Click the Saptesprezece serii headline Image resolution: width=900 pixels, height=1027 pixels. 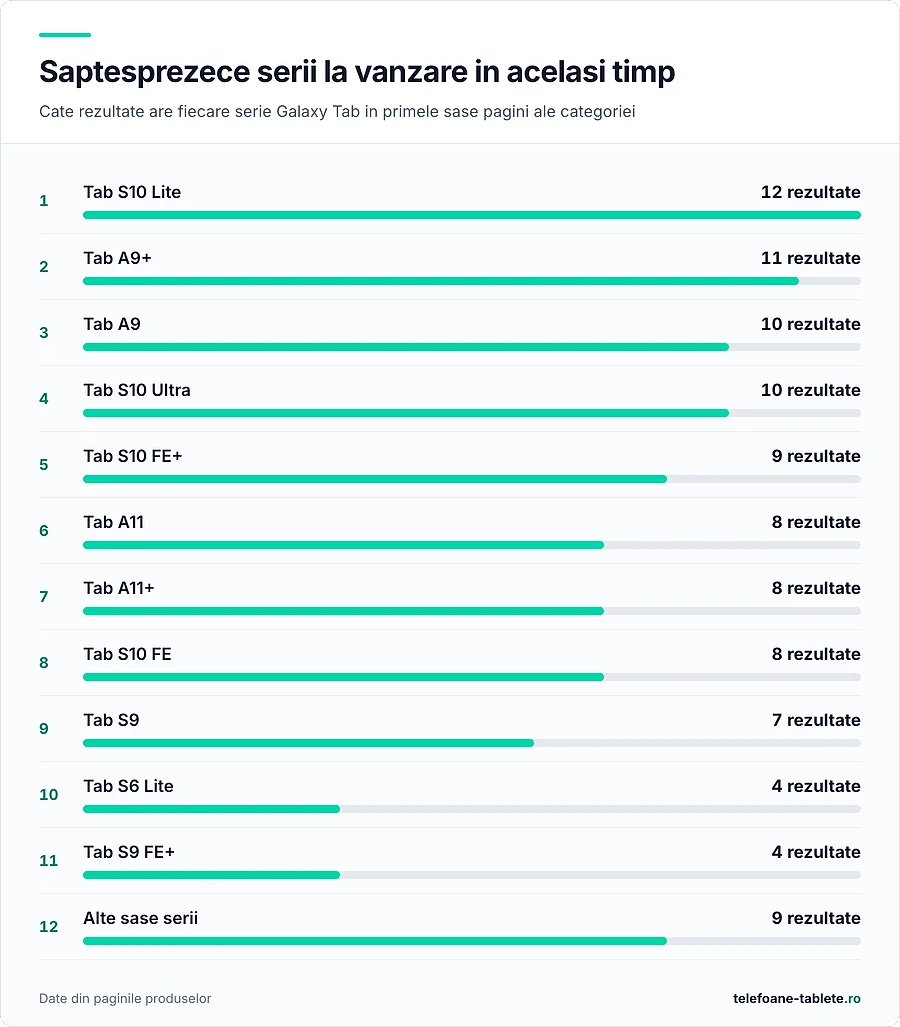pyautogui.click(x=357, y=71)
